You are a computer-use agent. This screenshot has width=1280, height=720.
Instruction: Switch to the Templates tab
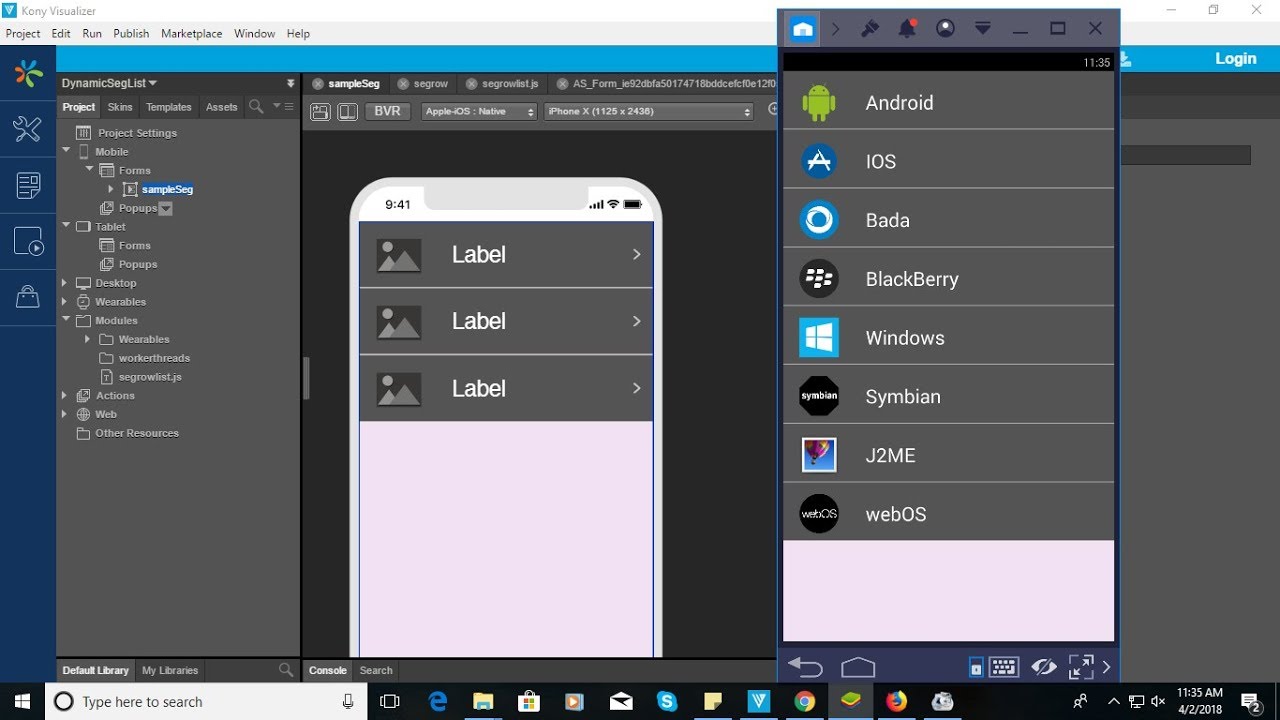click(169, 107)
